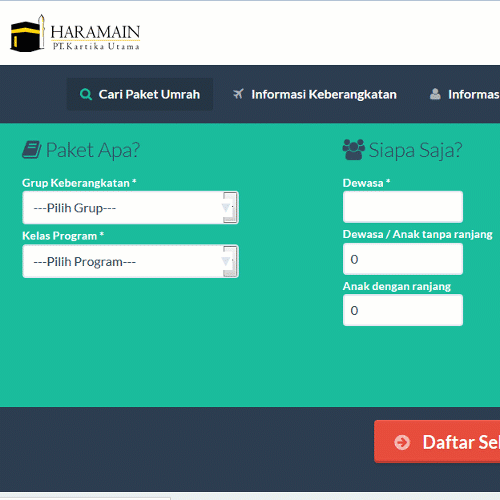Open the Pilih Grup dropdown
This screenshot has height=500, width=500.
pos(130,208)
